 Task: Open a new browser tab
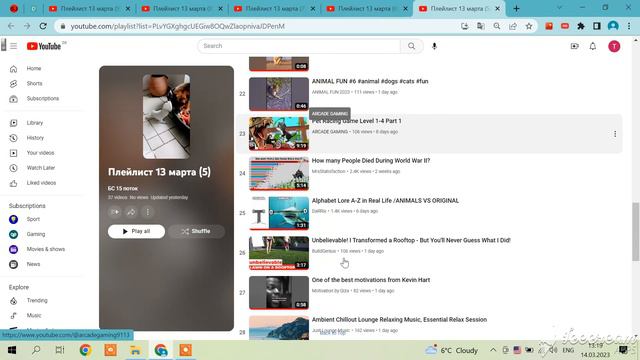(516, 9)
